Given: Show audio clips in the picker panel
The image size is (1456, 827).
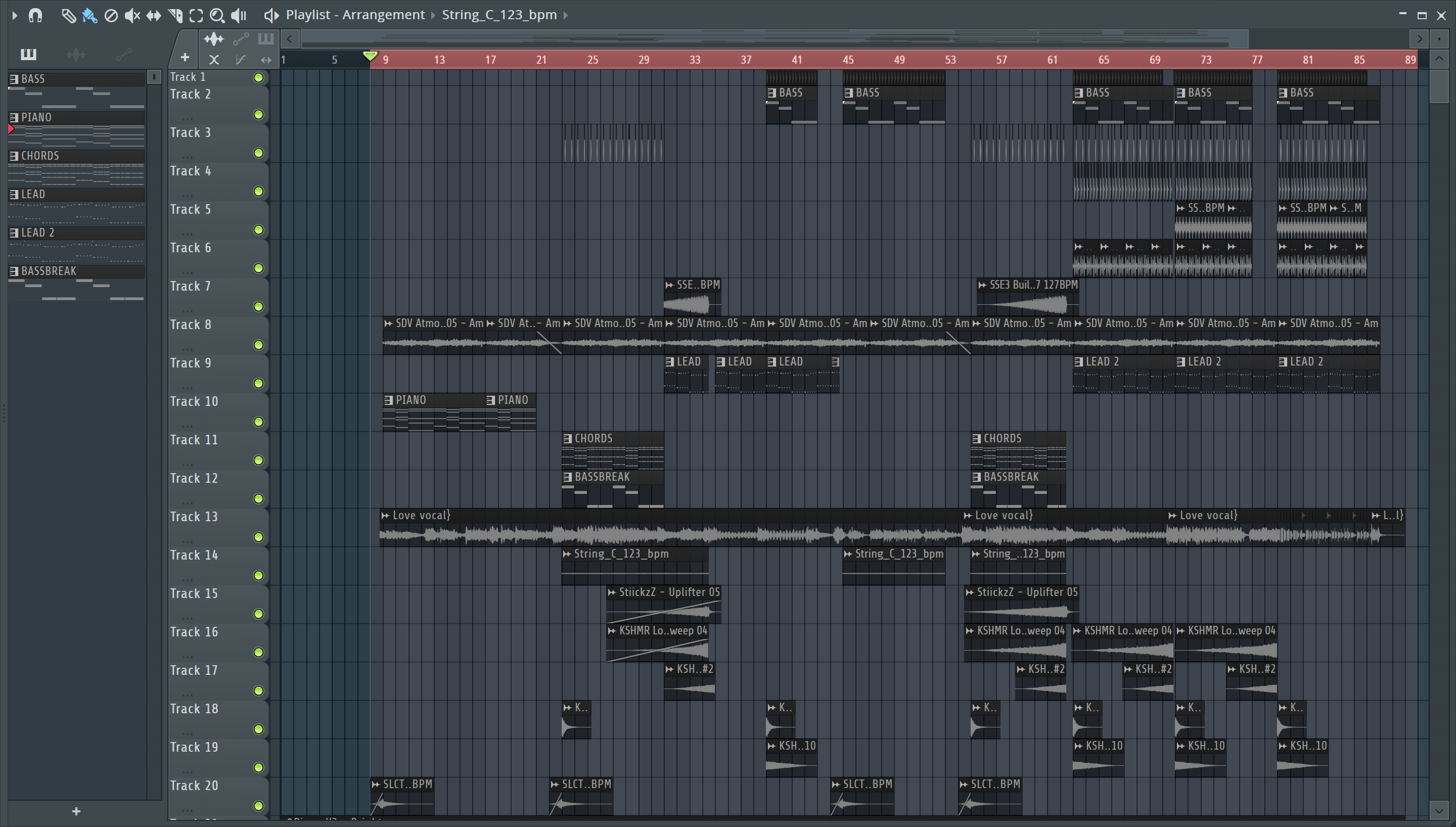Looking at the screenshot, I should (x=76, y=55).
